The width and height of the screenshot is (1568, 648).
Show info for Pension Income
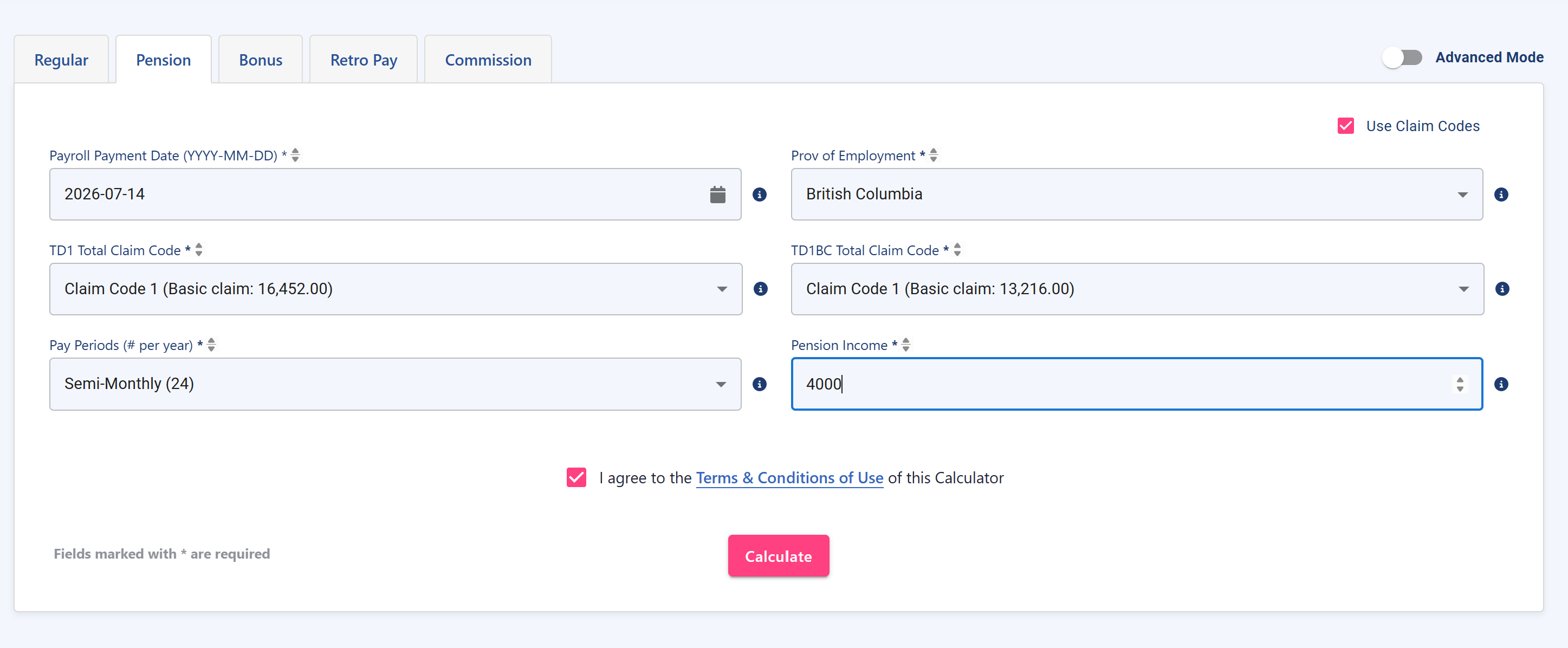1501,384
